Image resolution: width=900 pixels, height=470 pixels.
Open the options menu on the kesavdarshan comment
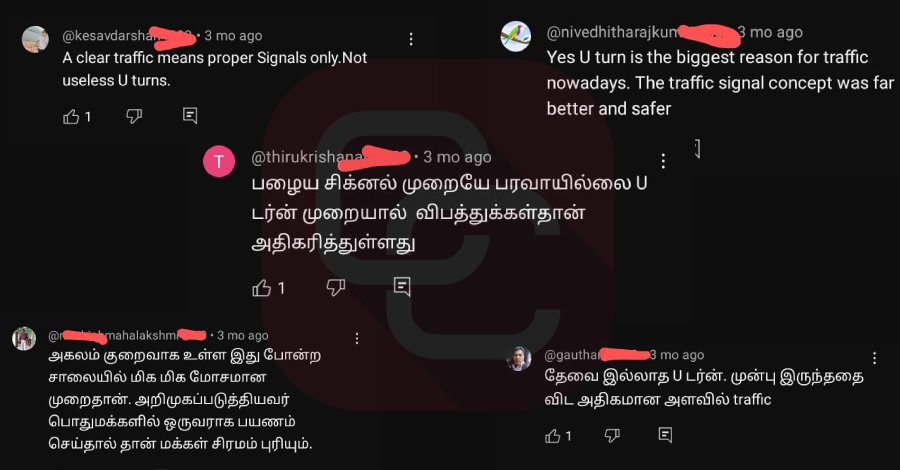[411, 39]
